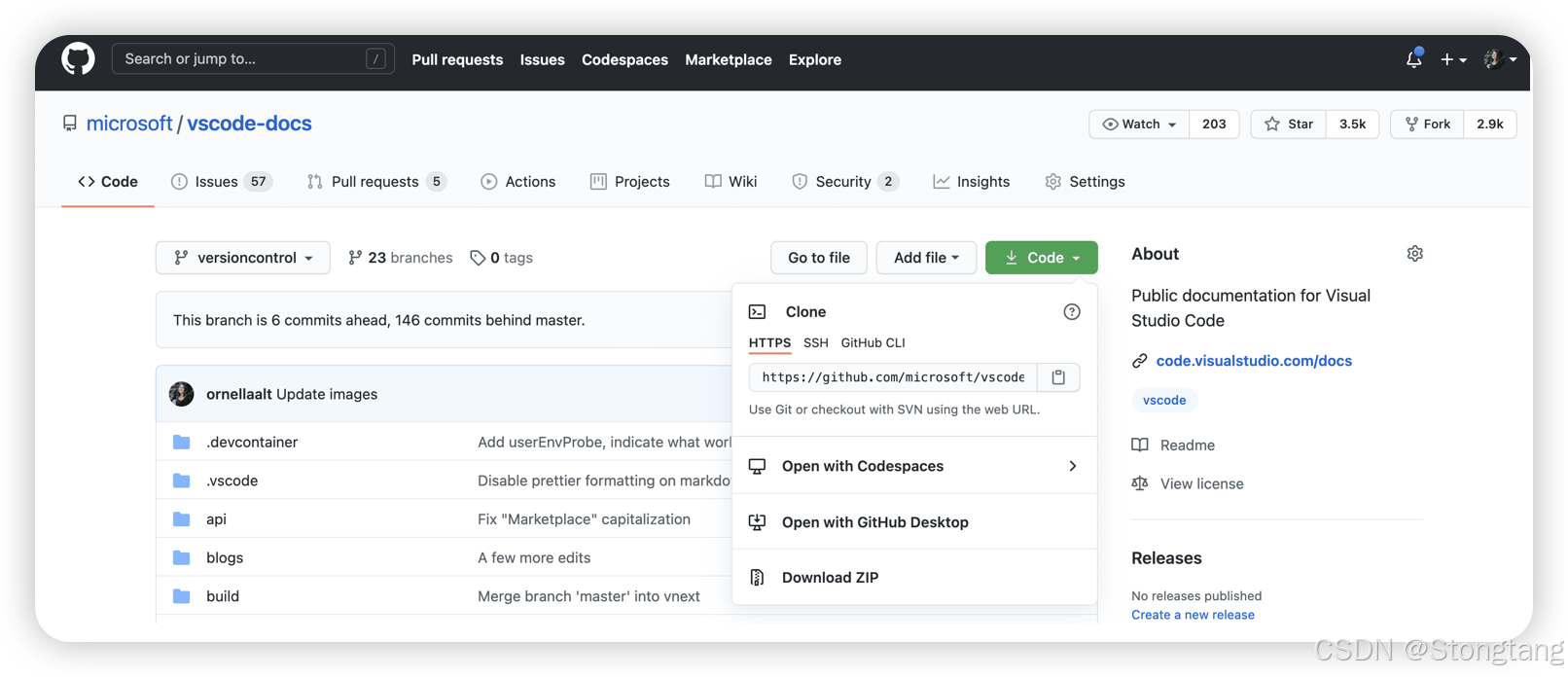
Task: Open the Watch dropdown button
Action: pyautogui.click(x=1139, y=124)
